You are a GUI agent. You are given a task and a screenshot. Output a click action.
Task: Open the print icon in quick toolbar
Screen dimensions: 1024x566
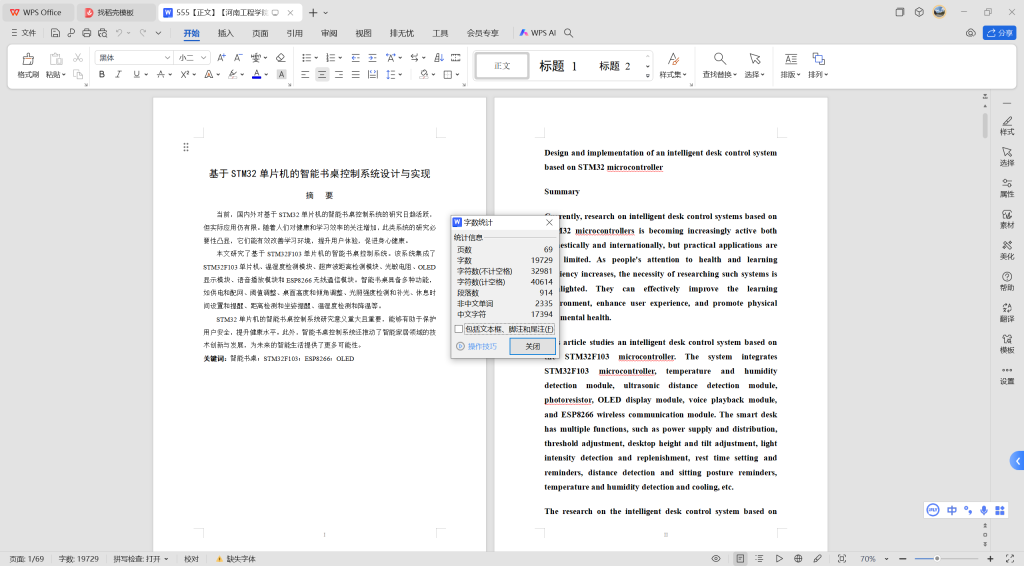pos(86,33)
